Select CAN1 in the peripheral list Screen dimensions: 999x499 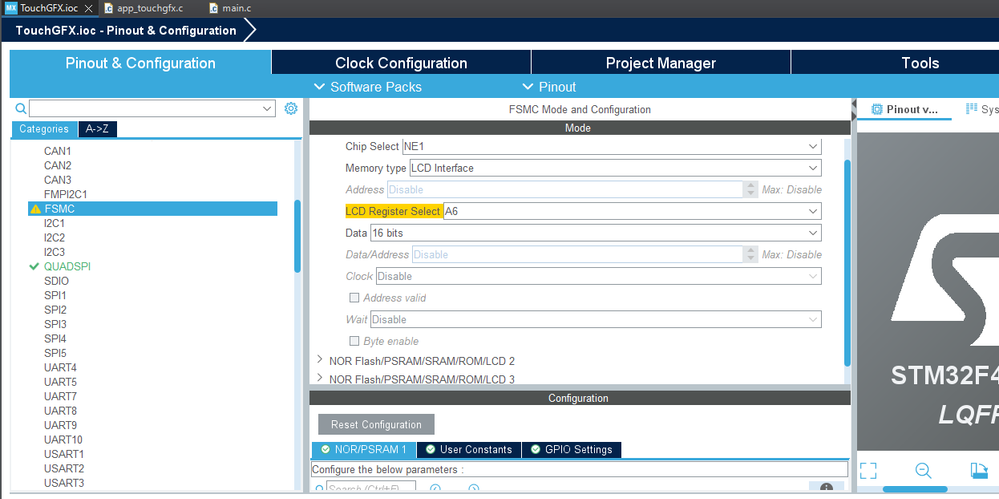pyautogui.click(x=57, y=151)
